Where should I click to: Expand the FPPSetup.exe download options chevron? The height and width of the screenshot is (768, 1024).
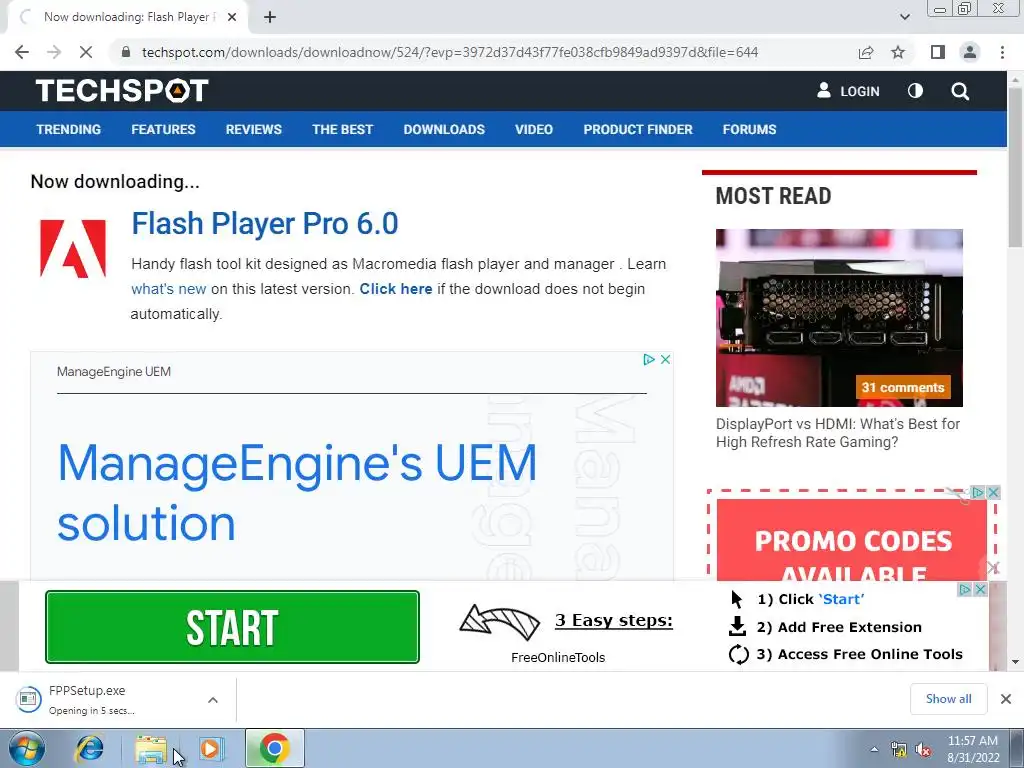[x=213, y=699]
